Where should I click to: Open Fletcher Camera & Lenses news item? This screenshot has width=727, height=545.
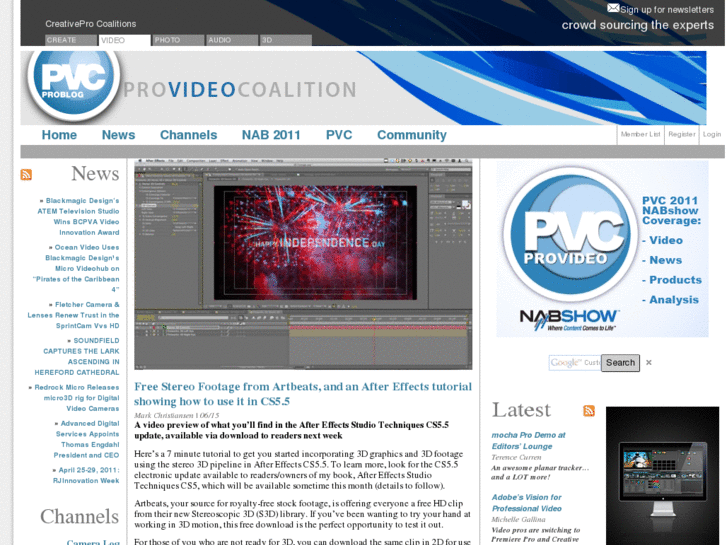(73, 315)
